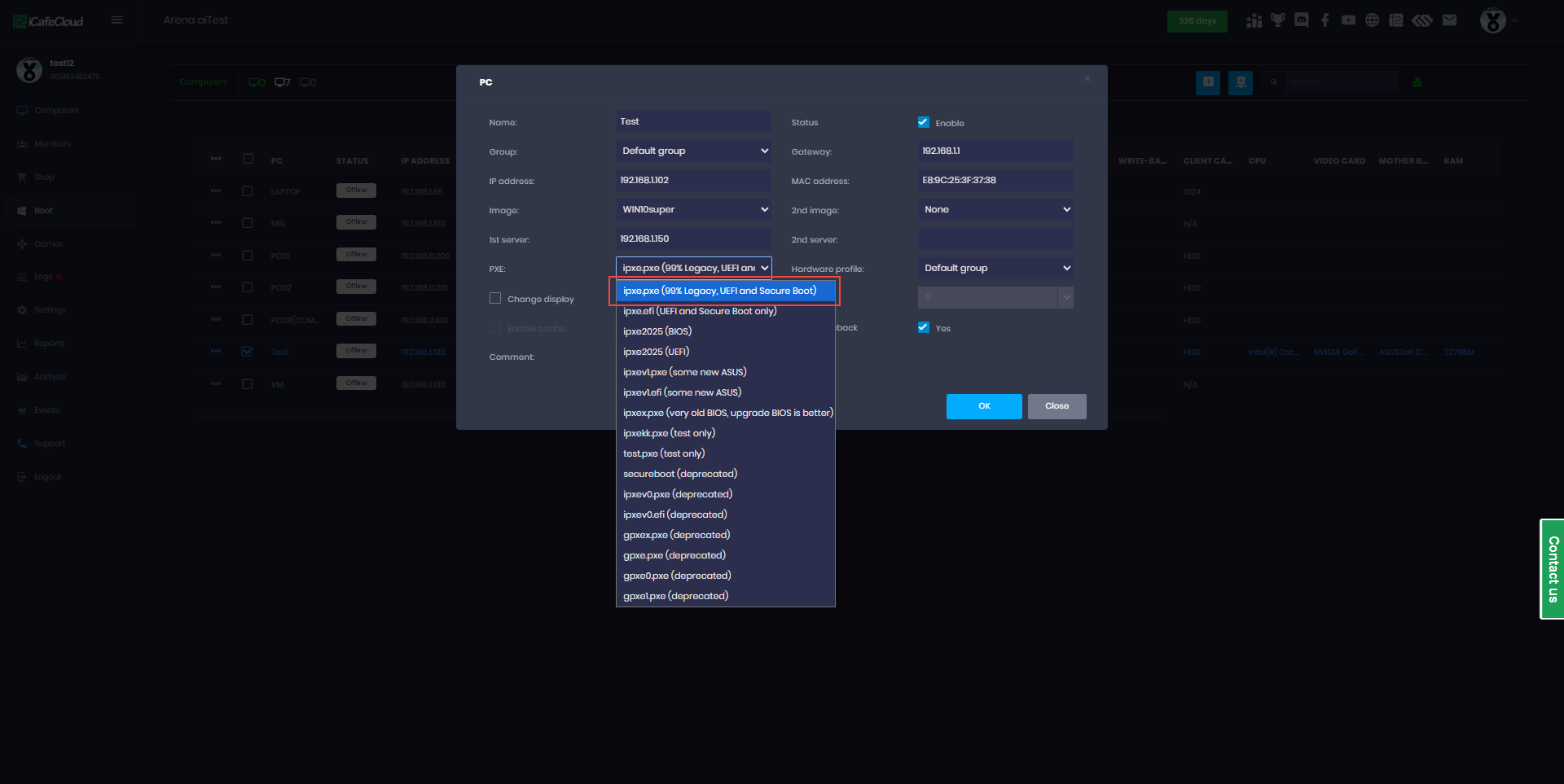Open the Facebook icon
The width and height of the screenshot is (1564, 784).
coord(1325,20)
